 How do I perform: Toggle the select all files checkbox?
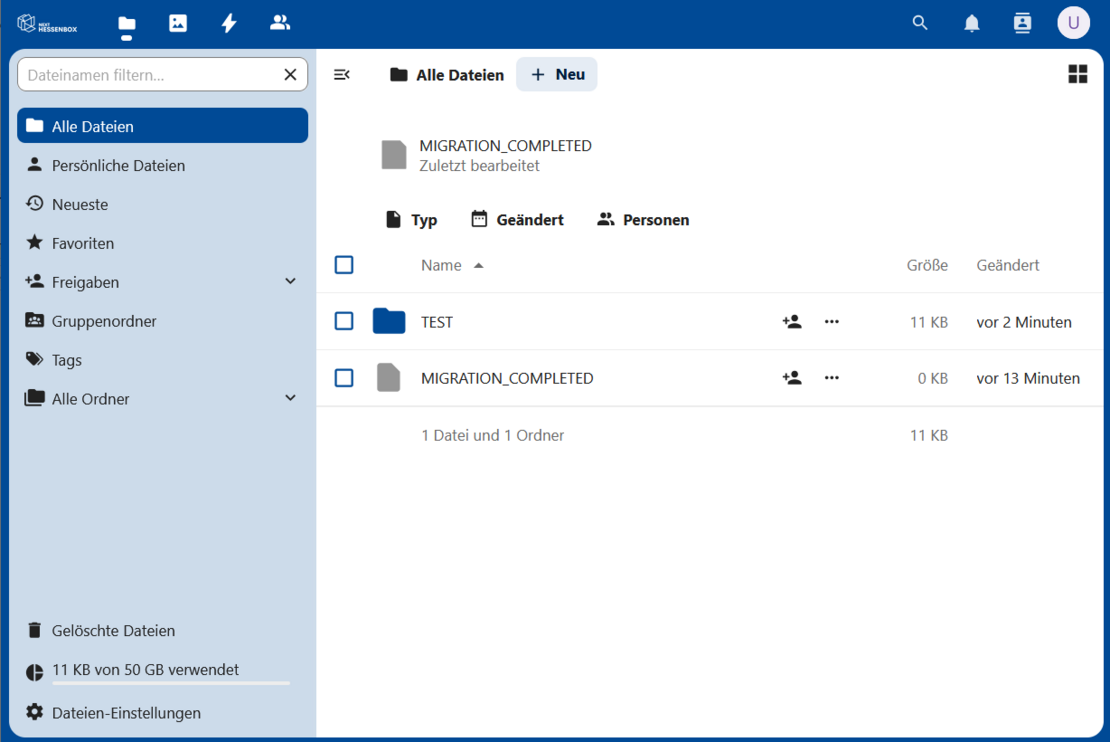[344, 265]
